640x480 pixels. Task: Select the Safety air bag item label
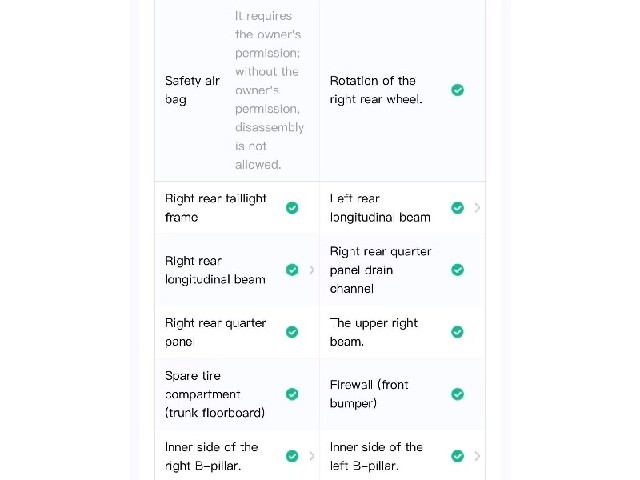coord(192,90)
